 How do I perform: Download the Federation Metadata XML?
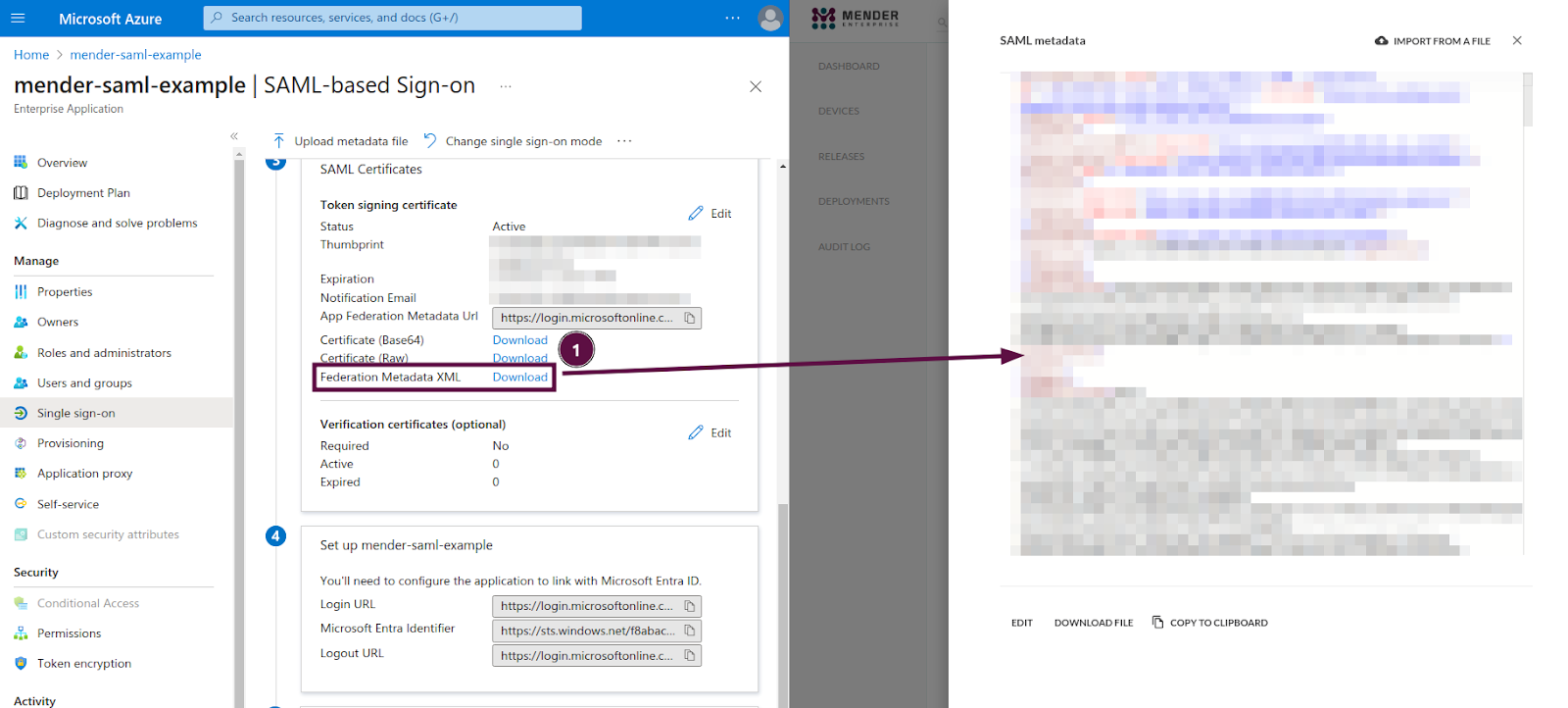pyautogui.click(x=519, y=377)
